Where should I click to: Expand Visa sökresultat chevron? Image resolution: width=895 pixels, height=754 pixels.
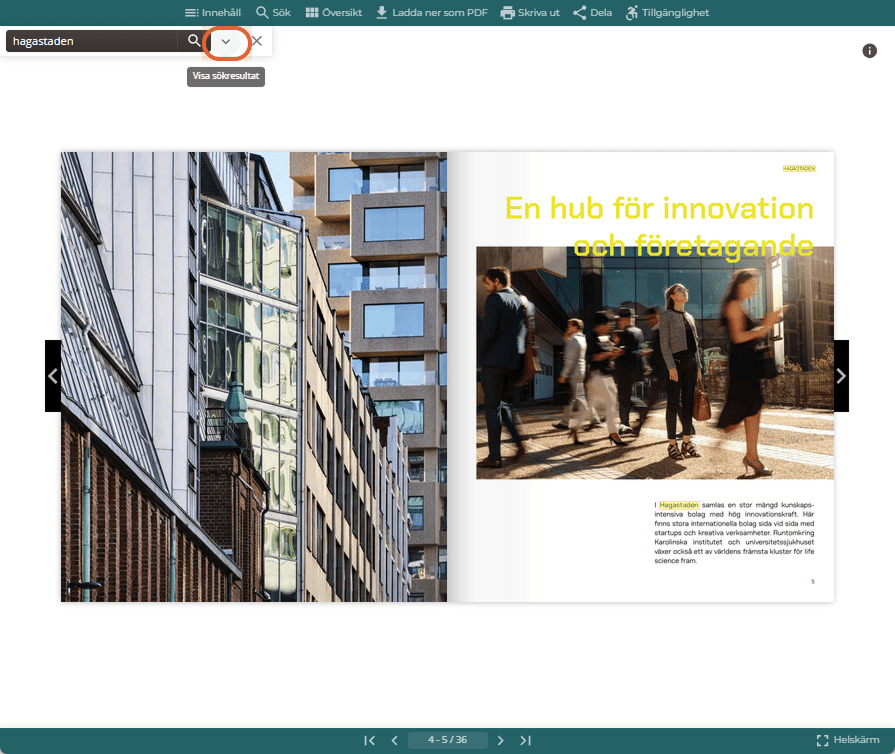click(226, 42)
